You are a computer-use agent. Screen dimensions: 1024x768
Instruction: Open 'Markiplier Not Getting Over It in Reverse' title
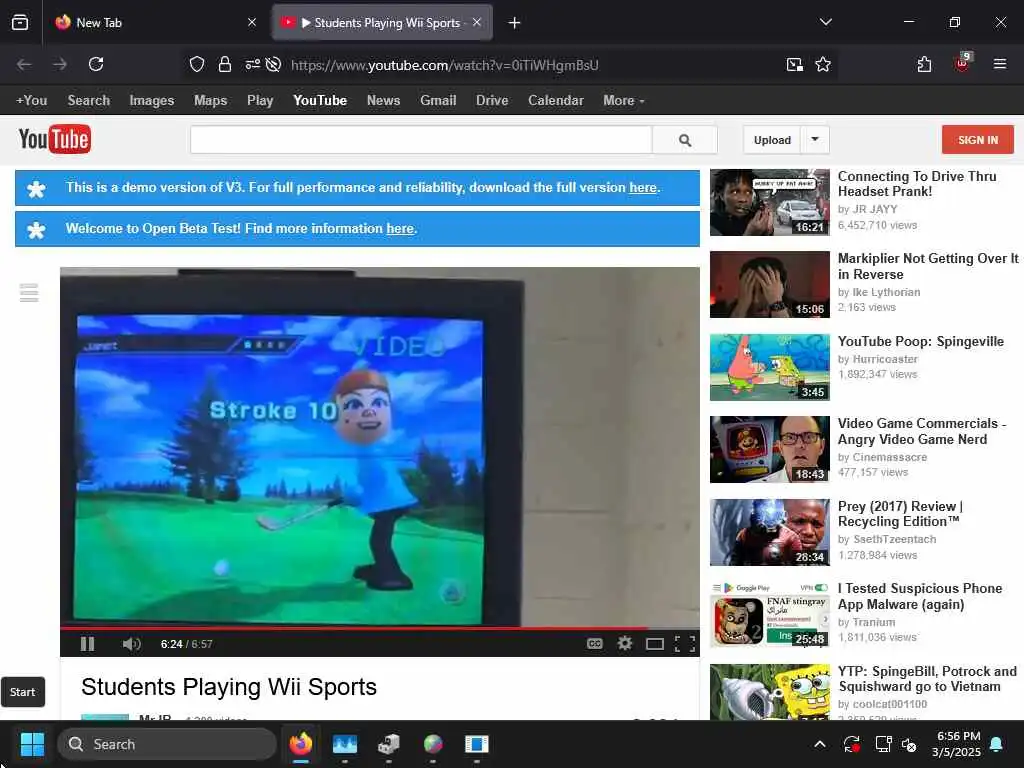click(x=927, y=266)
